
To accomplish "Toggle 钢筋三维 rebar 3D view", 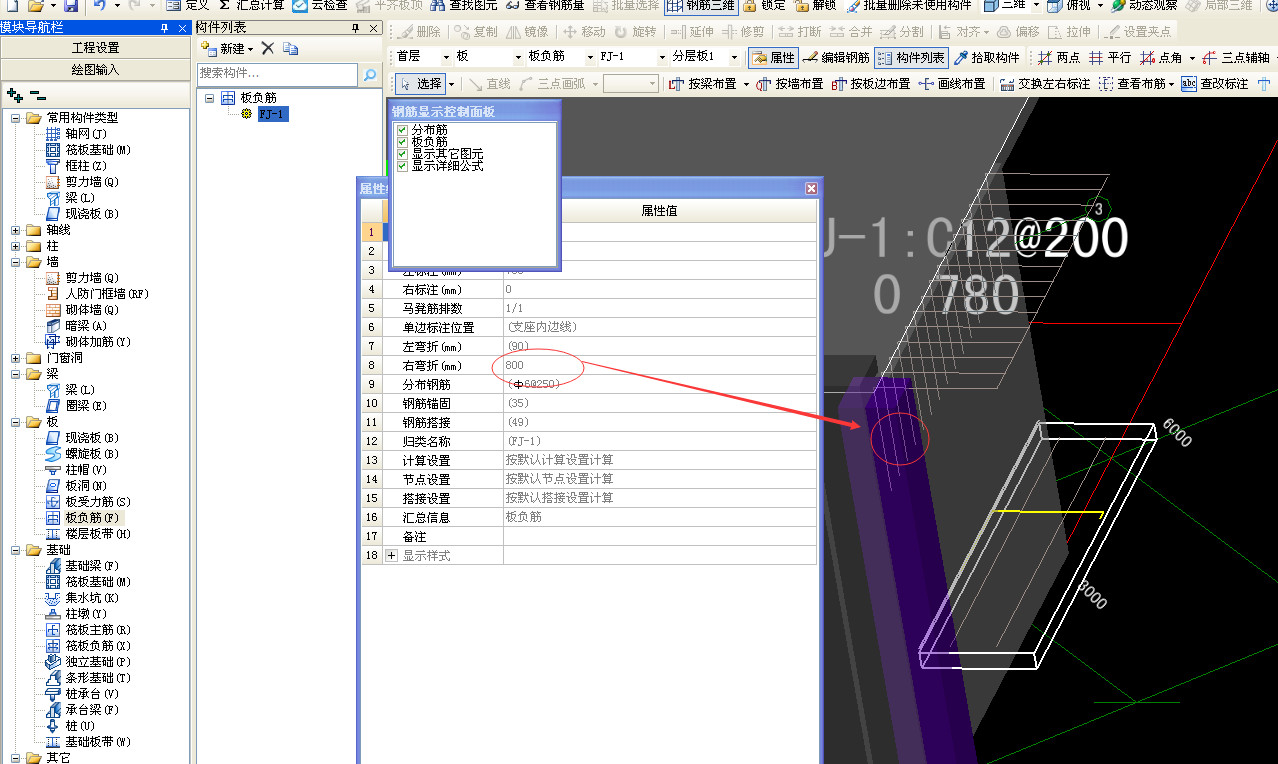I will pyautogui.click(x=702, y=5).
